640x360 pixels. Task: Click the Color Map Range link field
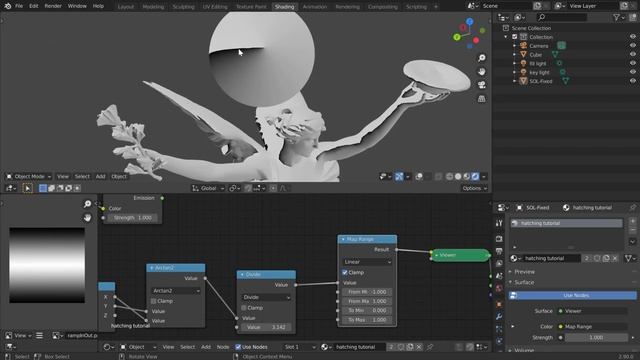[592, 327]
